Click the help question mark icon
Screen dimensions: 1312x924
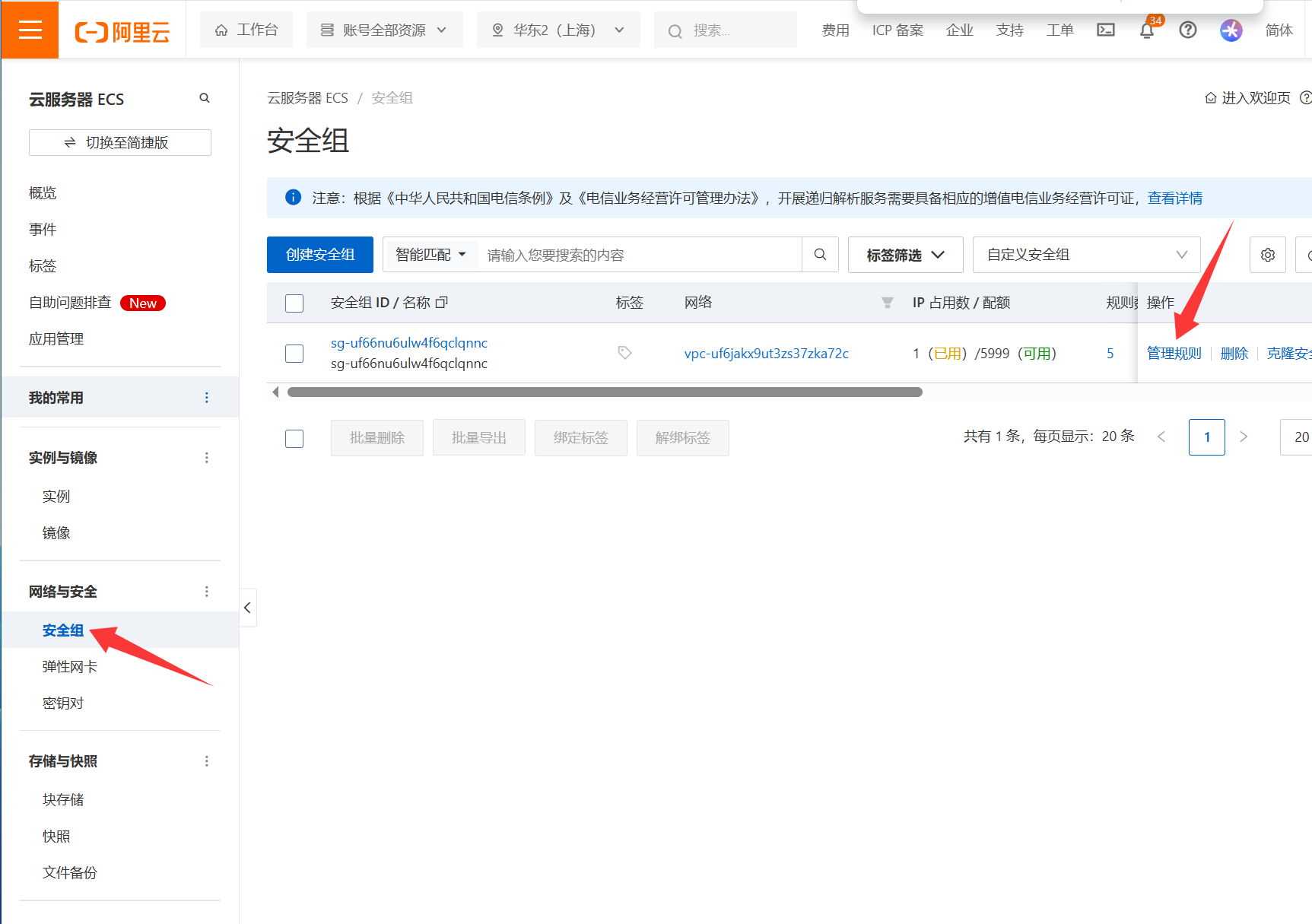tap(1187, 30)
